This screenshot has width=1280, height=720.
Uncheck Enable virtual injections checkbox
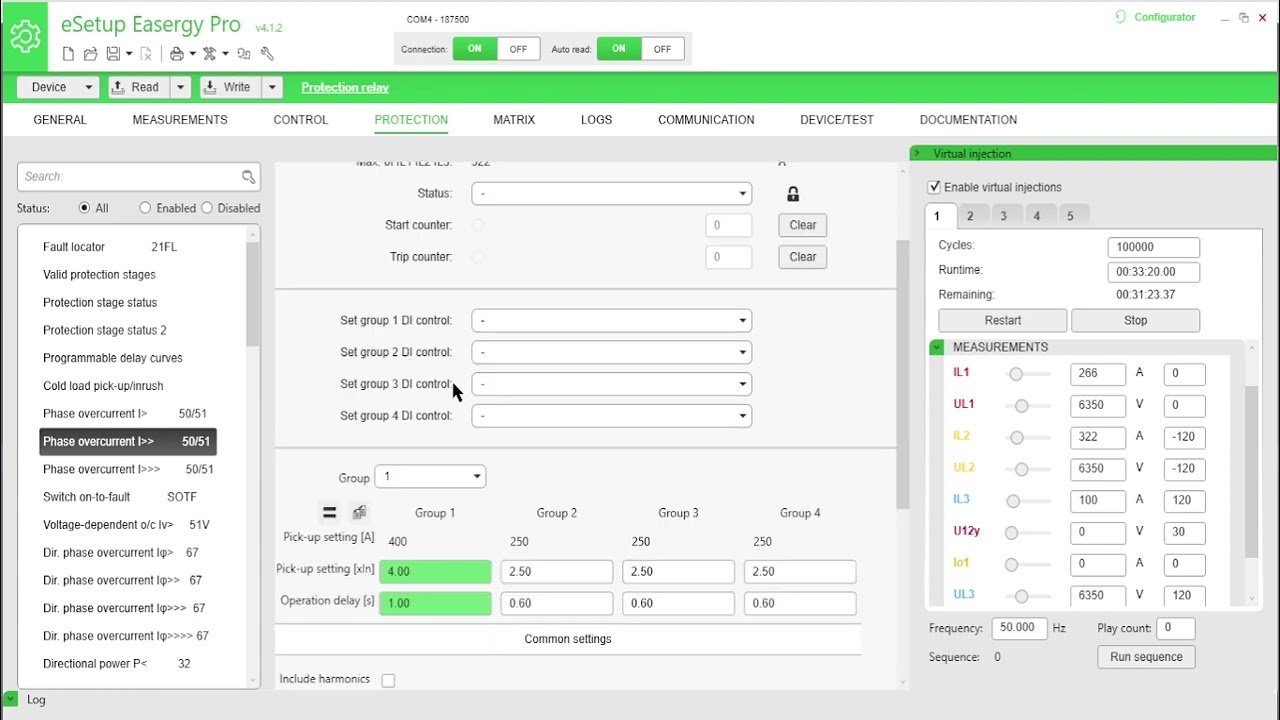pyautogui.click(x=934, y=187)
